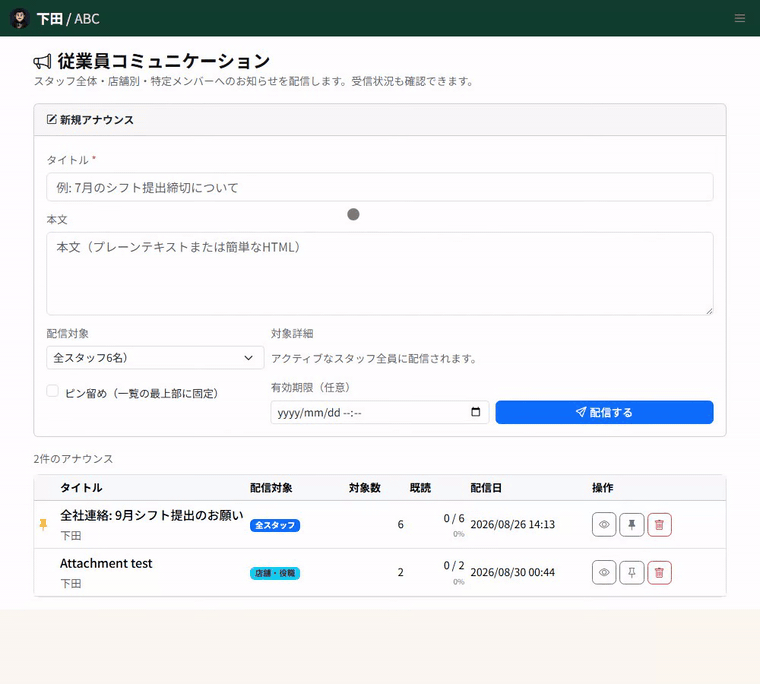Delete the Attachment test announcement
The width and height of the screenshot is (760, 684).
tap(659, 573)
